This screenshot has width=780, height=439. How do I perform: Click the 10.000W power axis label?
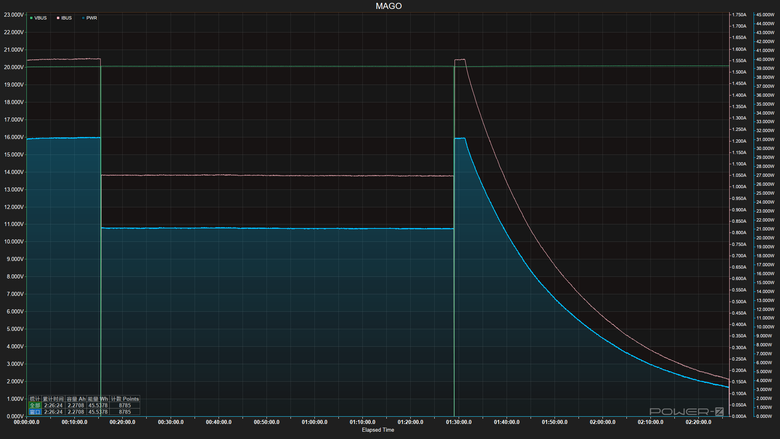(765, 327)
